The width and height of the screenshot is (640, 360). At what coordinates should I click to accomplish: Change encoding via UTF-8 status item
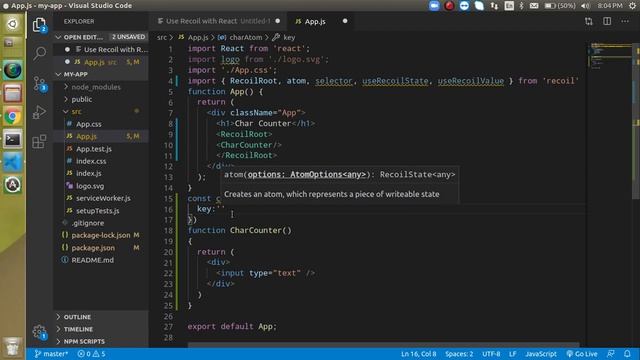[x=491, y=353]
